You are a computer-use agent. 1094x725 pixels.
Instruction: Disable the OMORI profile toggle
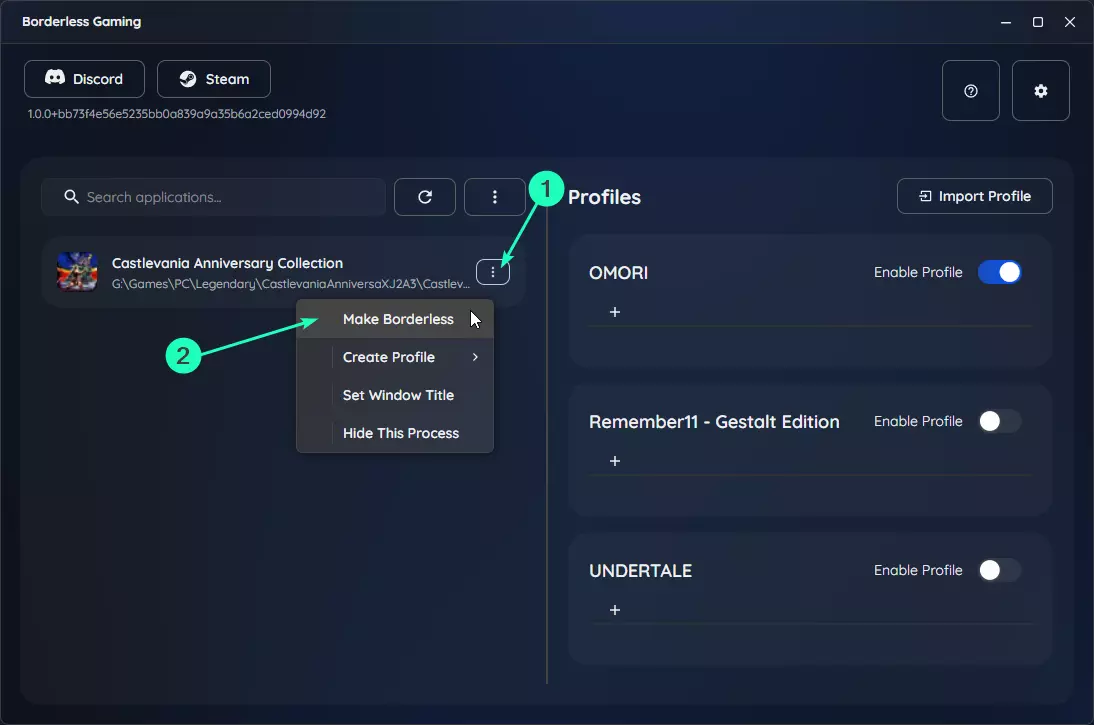tap(999, 272)
